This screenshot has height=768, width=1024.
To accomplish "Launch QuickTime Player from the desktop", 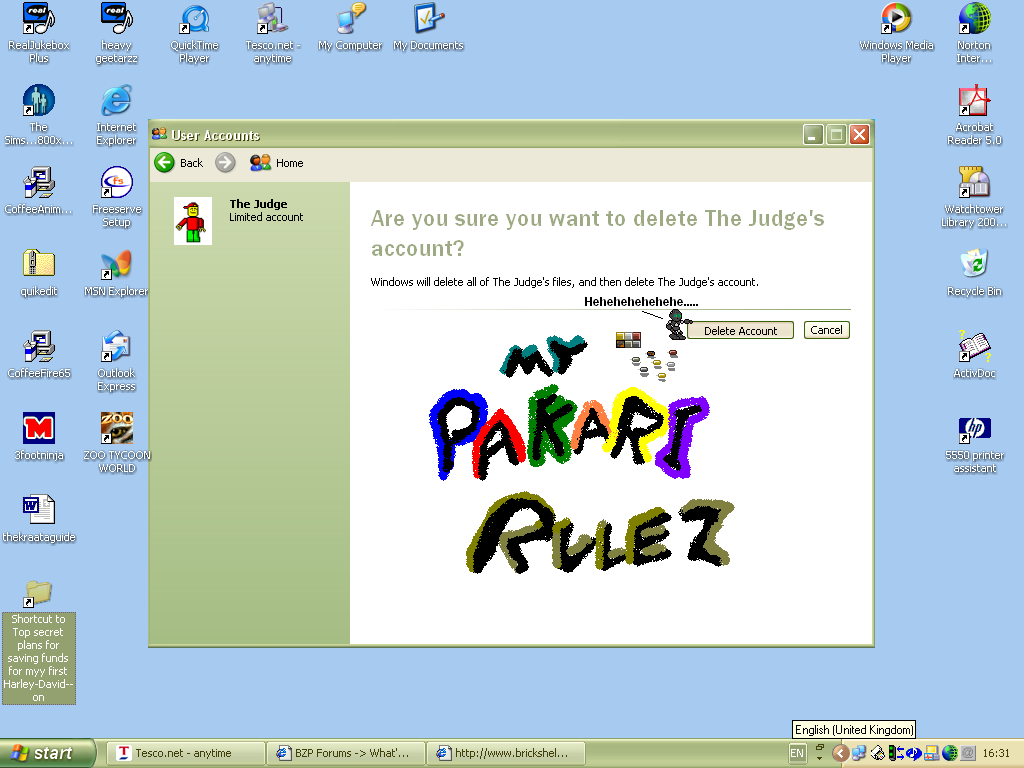I will (x=193, y=22).
